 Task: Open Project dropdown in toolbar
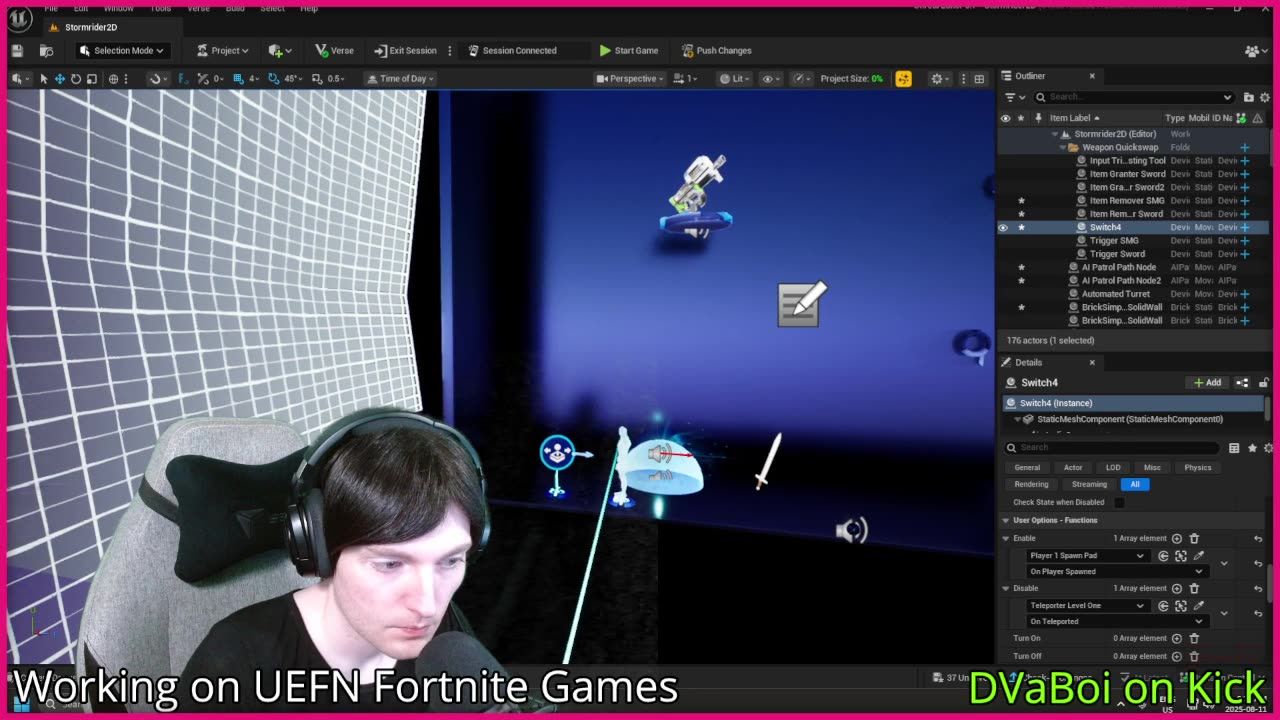pyautogui.click(x=222, y=50)
